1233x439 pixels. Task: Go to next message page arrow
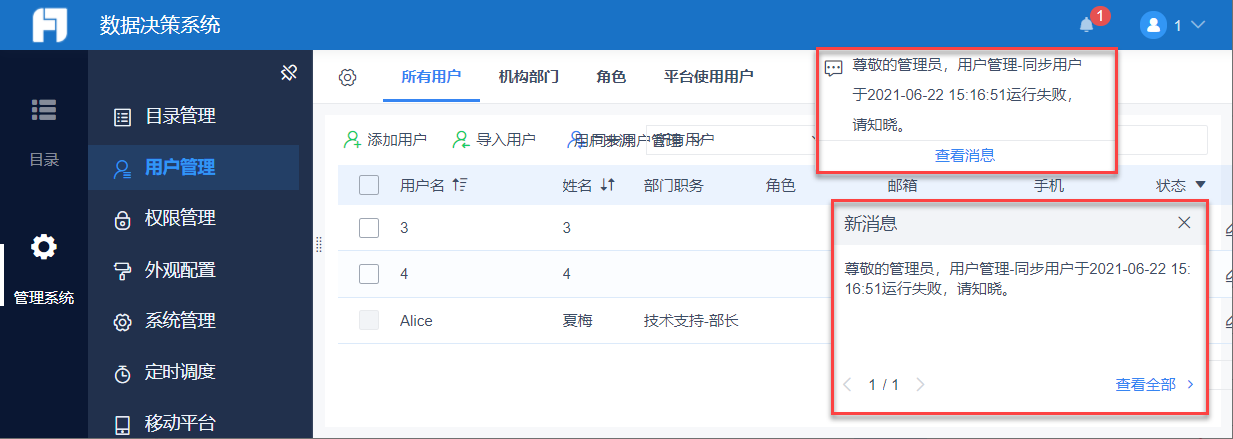(921, 384)
